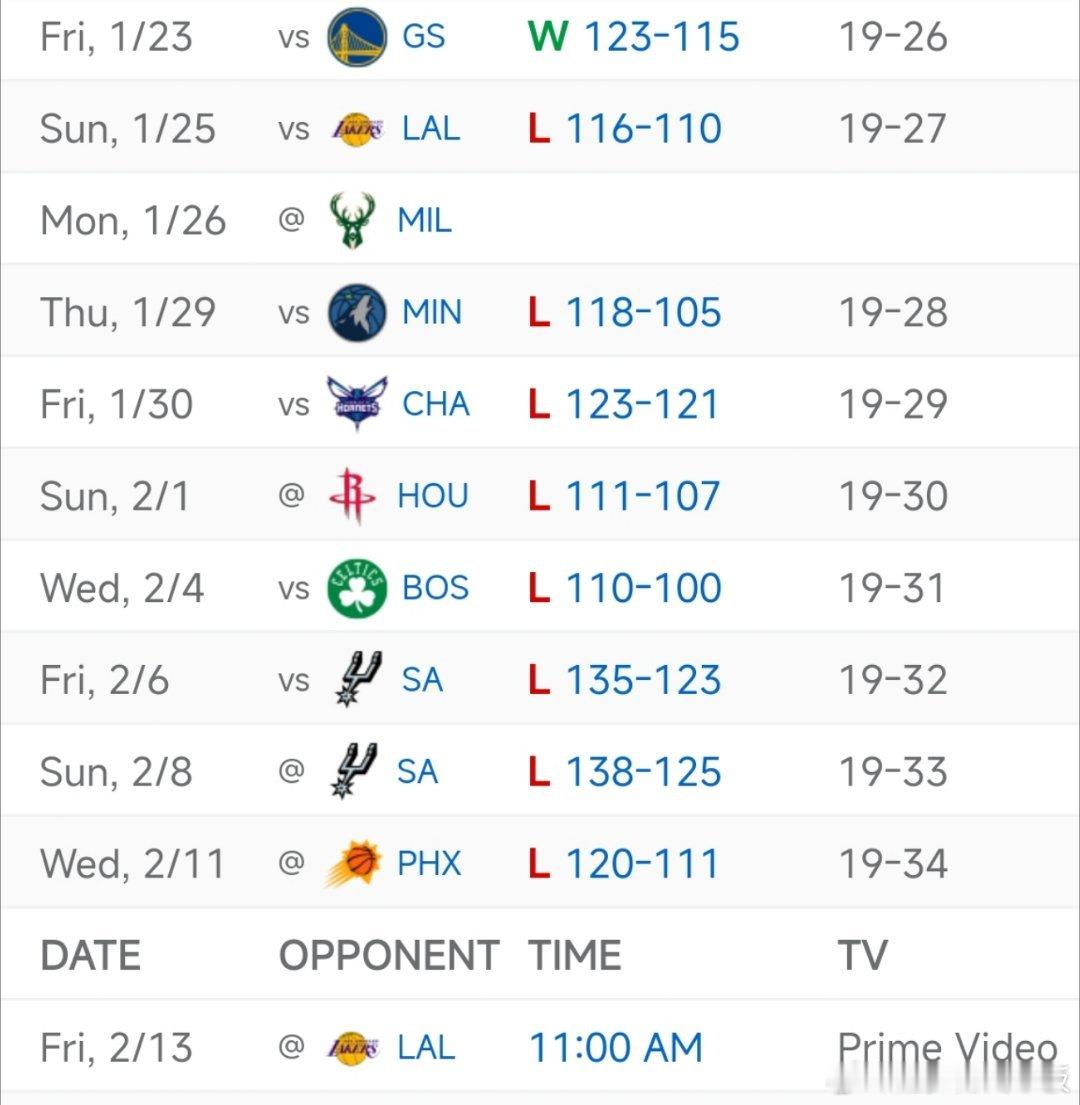Click the 11:00 AM game time link

[x=616, y=1048]
